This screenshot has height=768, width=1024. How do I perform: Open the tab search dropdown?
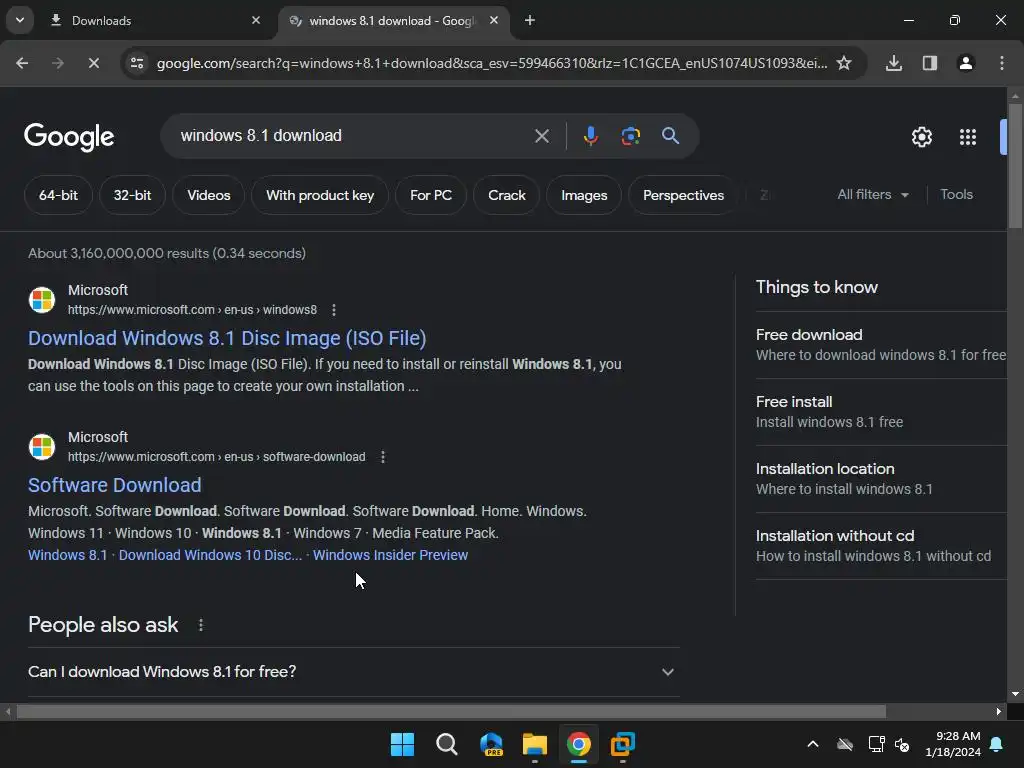click(x=20, y=20)
